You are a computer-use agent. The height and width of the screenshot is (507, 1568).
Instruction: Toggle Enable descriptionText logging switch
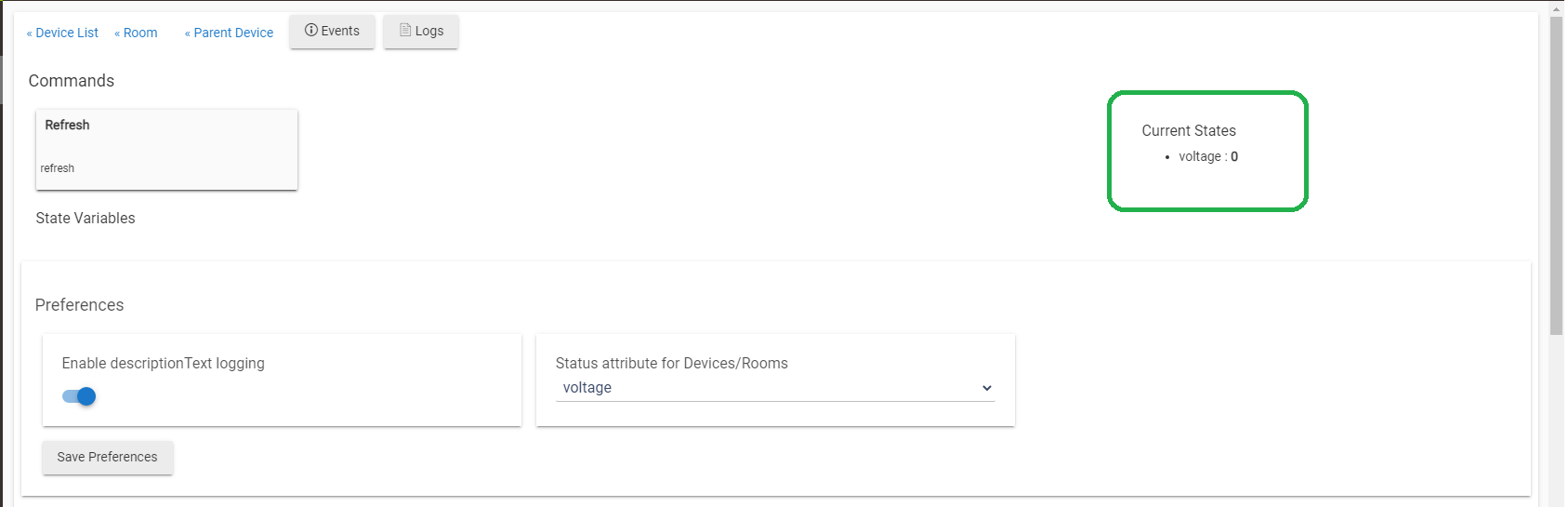[79, 396]
